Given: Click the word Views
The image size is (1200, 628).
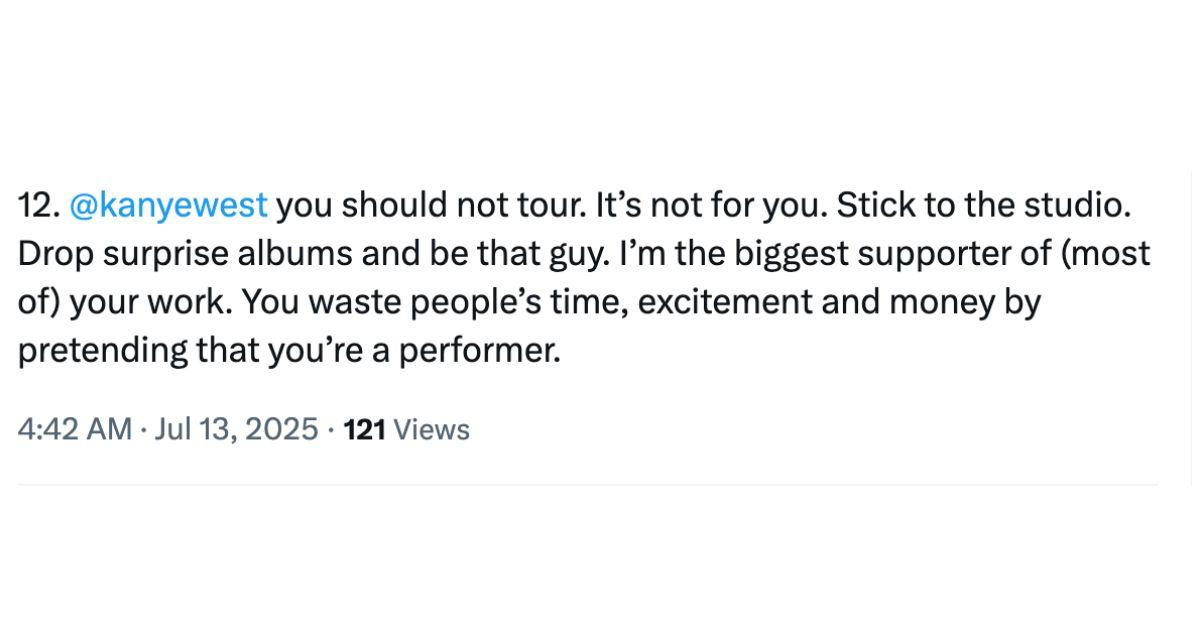Looking at the screenshot, I should [432, 430].
